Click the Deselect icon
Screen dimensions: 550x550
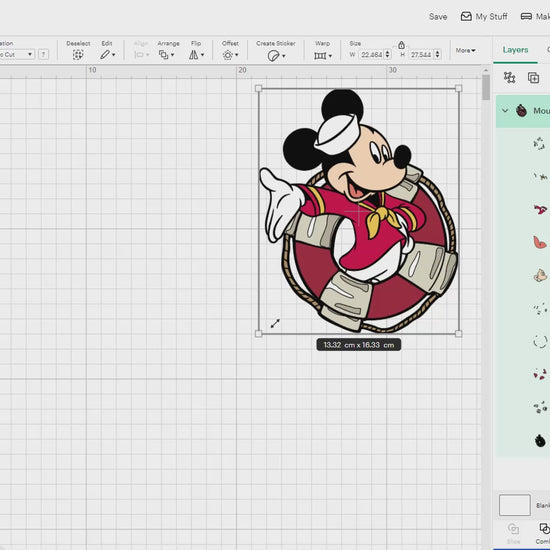[78, 55]
